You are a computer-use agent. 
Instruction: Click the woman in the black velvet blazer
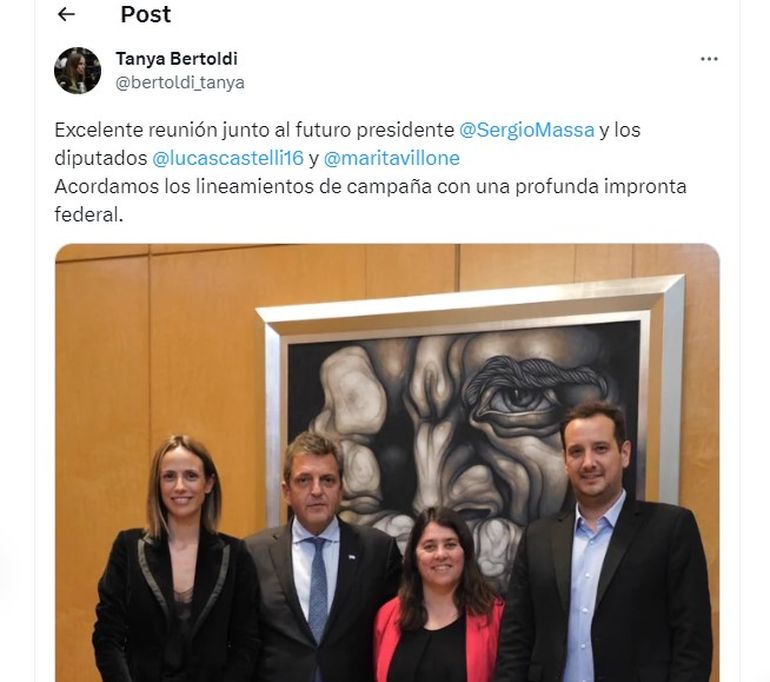tap(177, 560)
